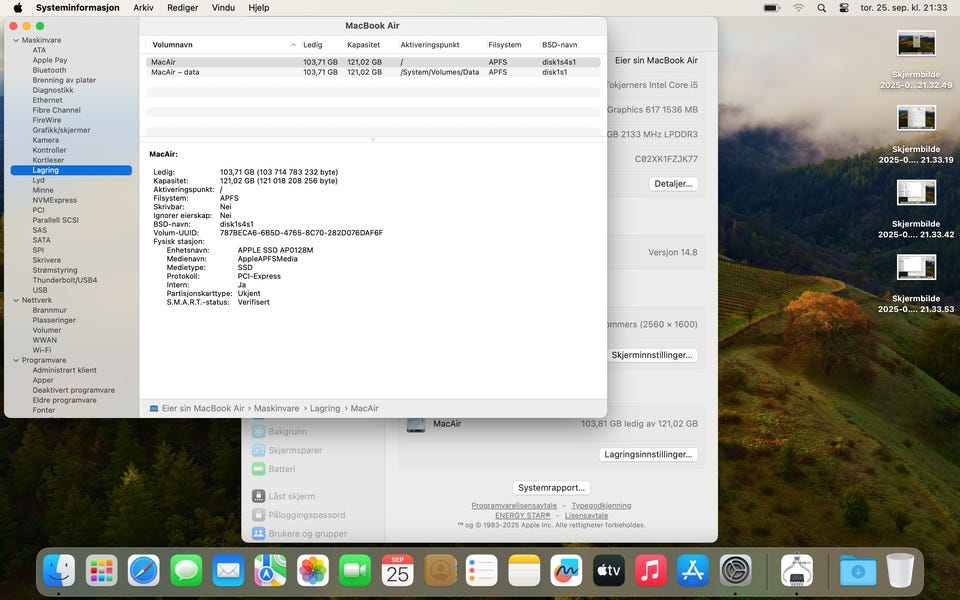Open the Music app in Dock
960x600 pixels.
pyautogui.click(x=651, y=571)
